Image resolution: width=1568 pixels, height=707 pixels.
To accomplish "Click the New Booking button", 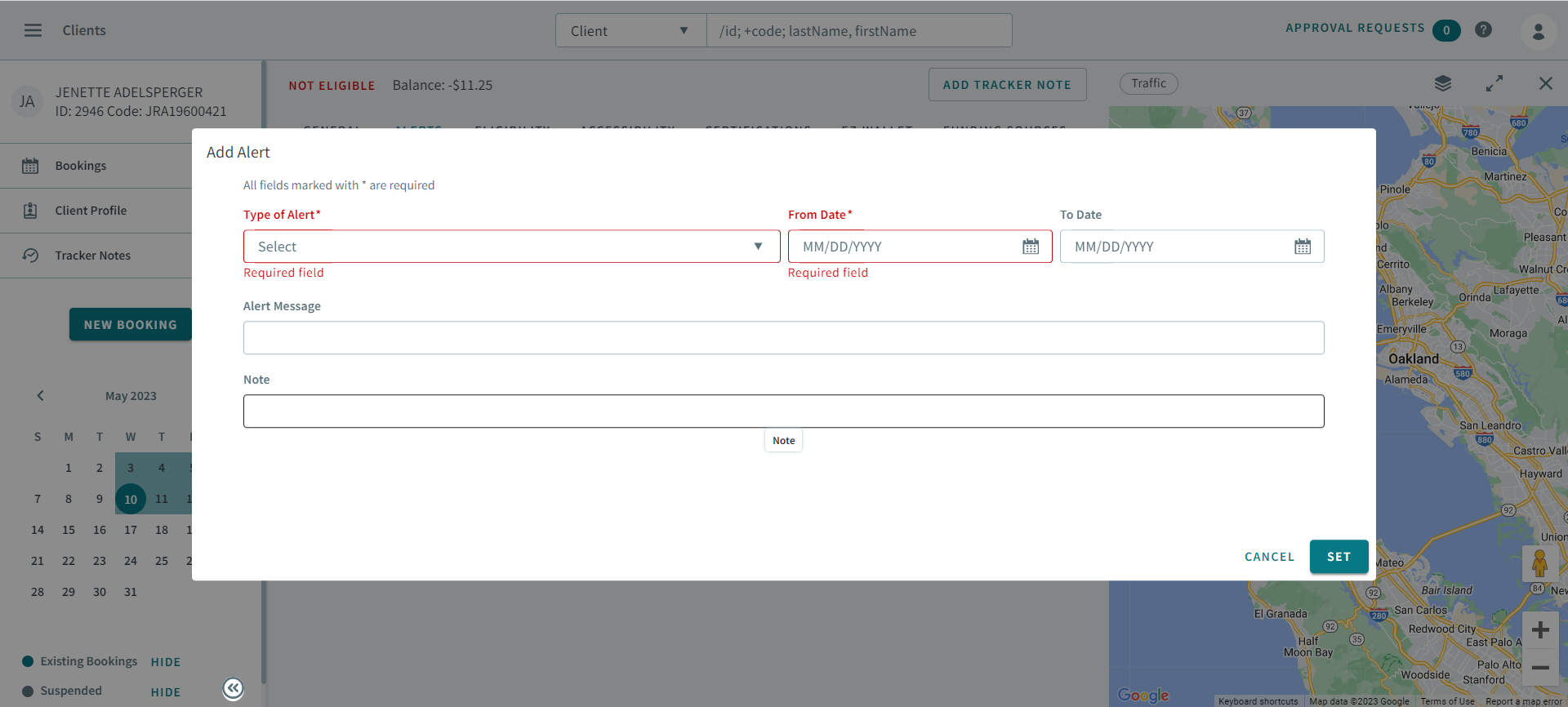I will click(x=131, y=325).
